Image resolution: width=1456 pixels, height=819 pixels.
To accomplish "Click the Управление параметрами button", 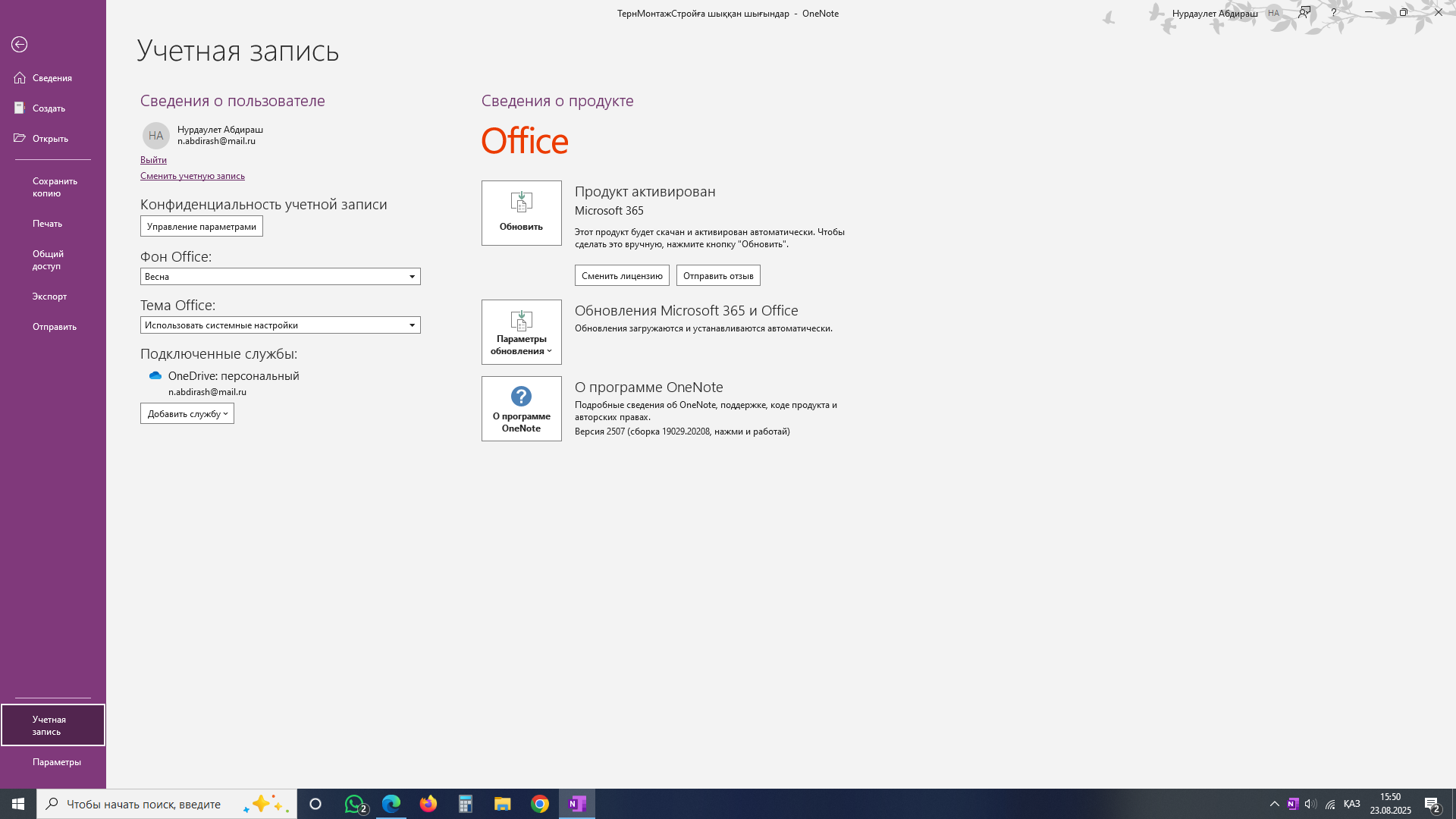I will click(x=202, y=227).
